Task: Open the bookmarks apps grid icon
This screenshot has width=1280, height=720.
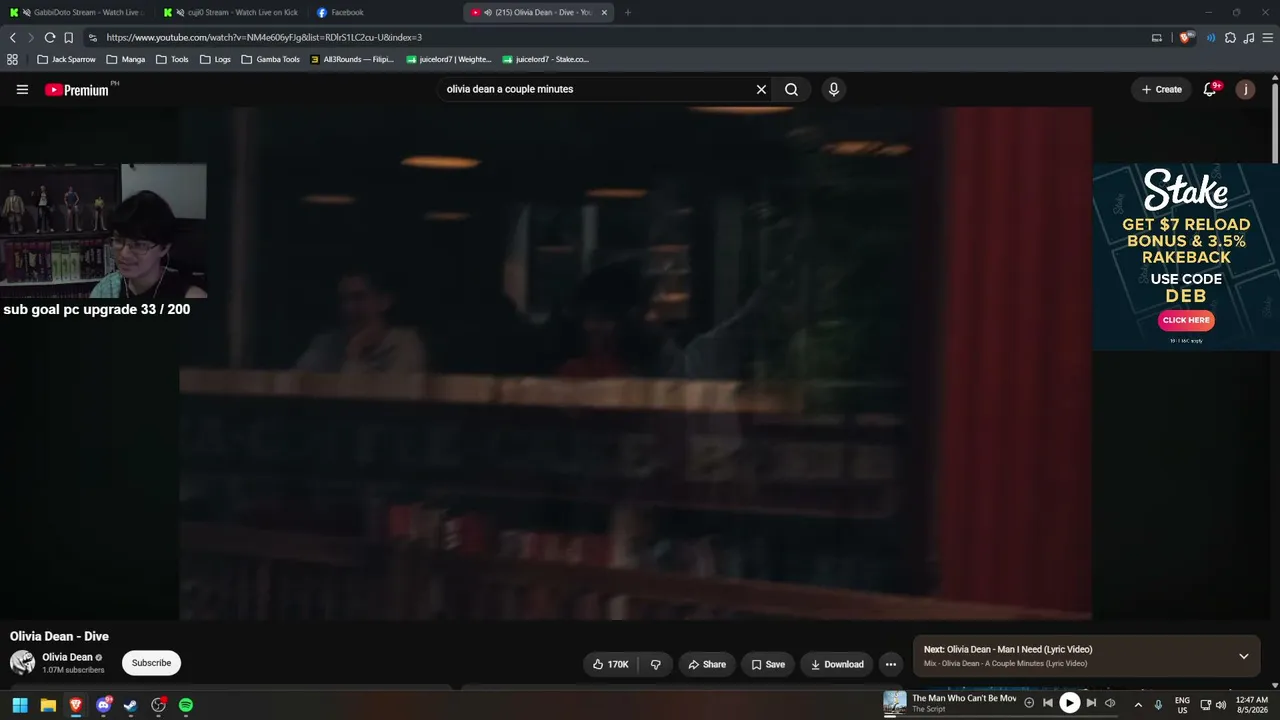Action: tap(12, 59)
